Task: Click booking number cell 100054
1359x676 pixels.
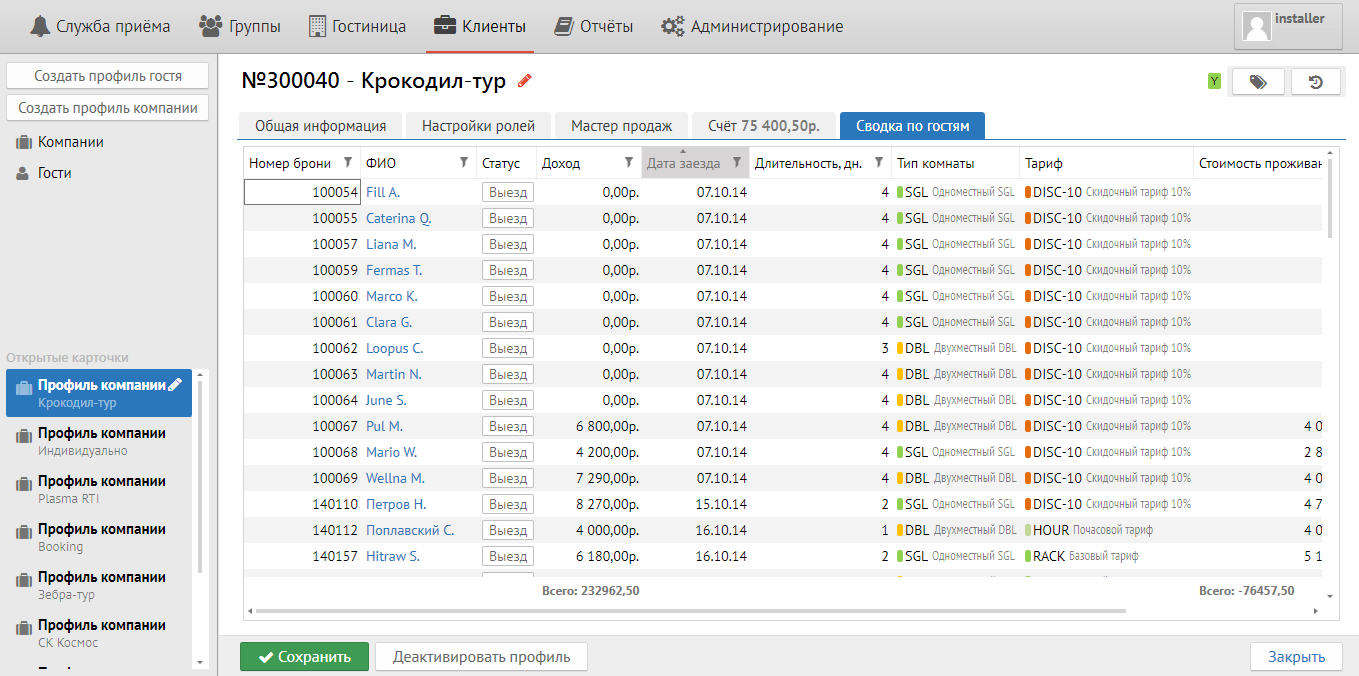Action: (303, 192)
